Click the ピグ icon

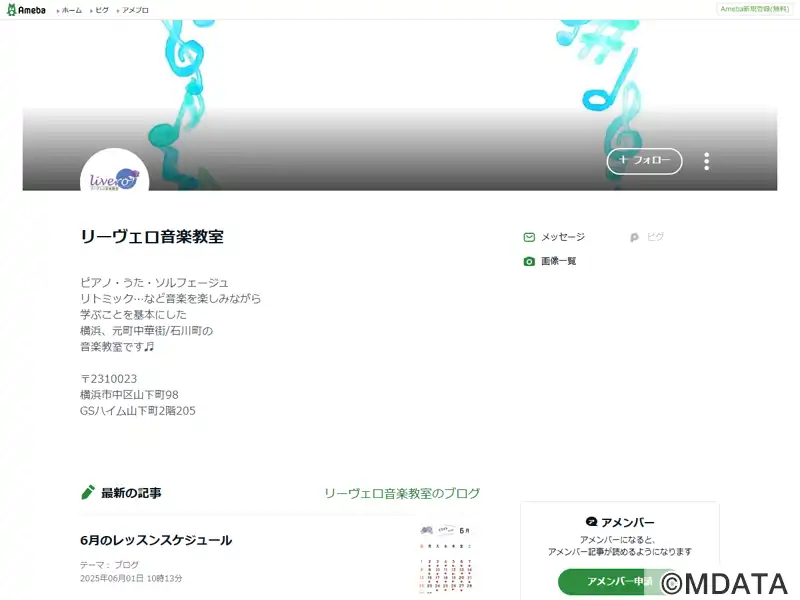click(634, 237)
